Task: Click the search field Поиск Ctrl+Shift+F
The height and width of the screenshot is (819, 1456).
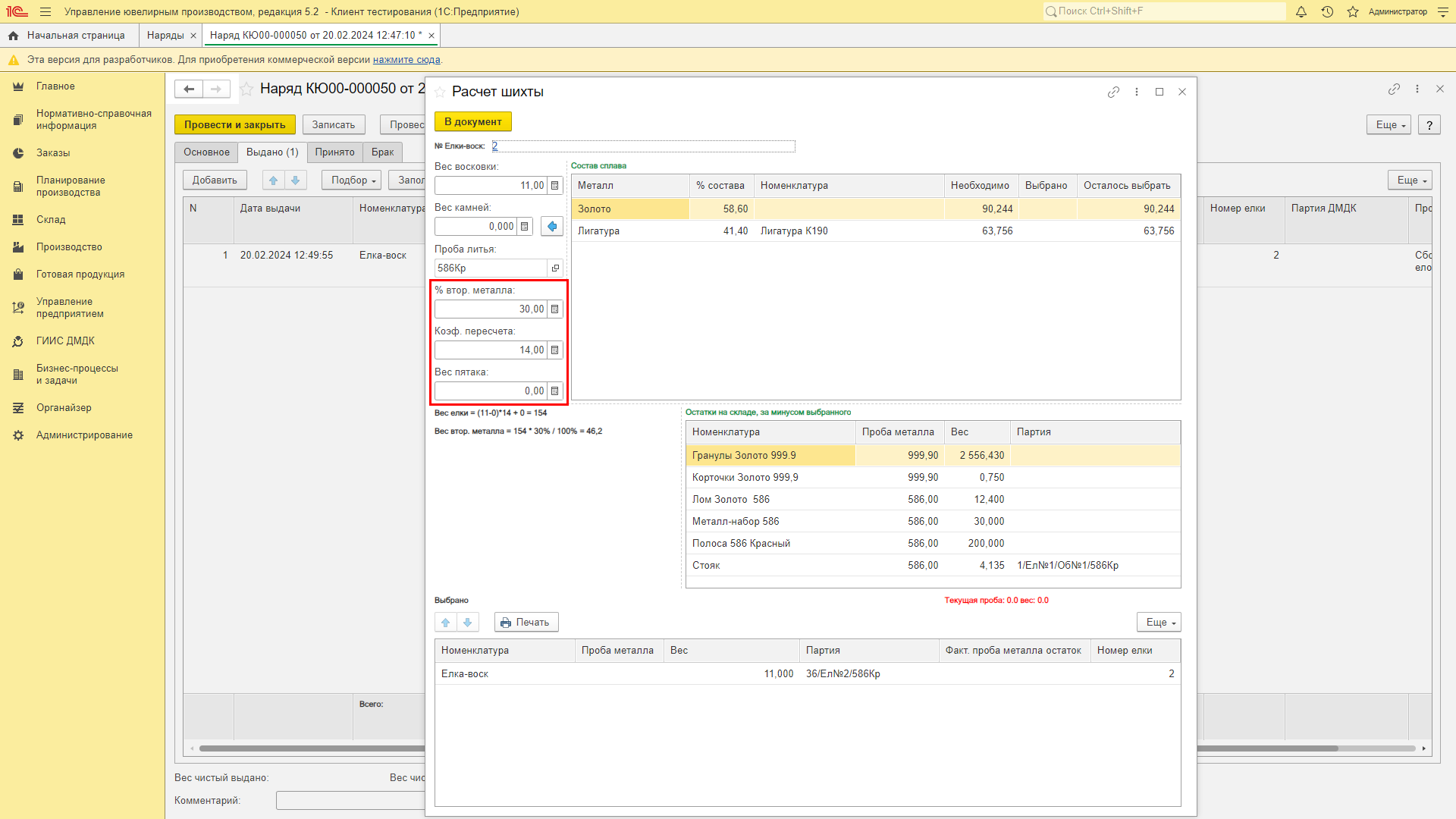Action: [1164, 11]
